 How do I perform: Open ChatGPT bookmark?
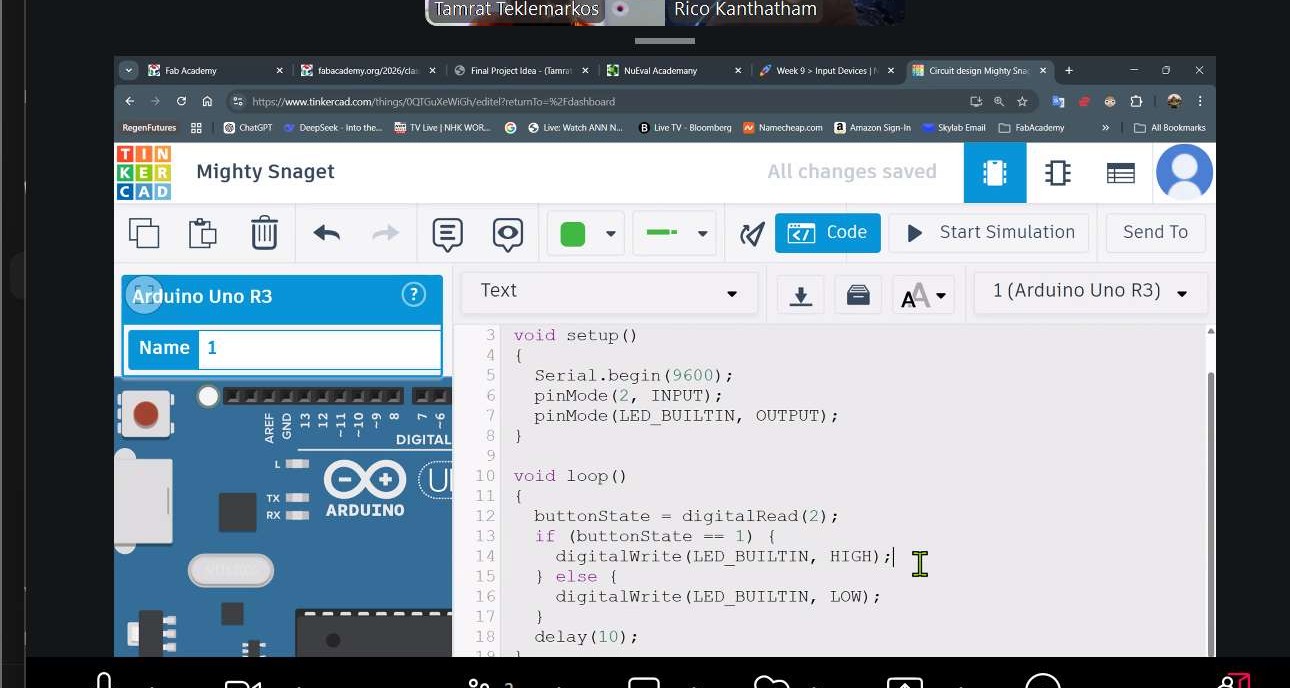point(247,128)
